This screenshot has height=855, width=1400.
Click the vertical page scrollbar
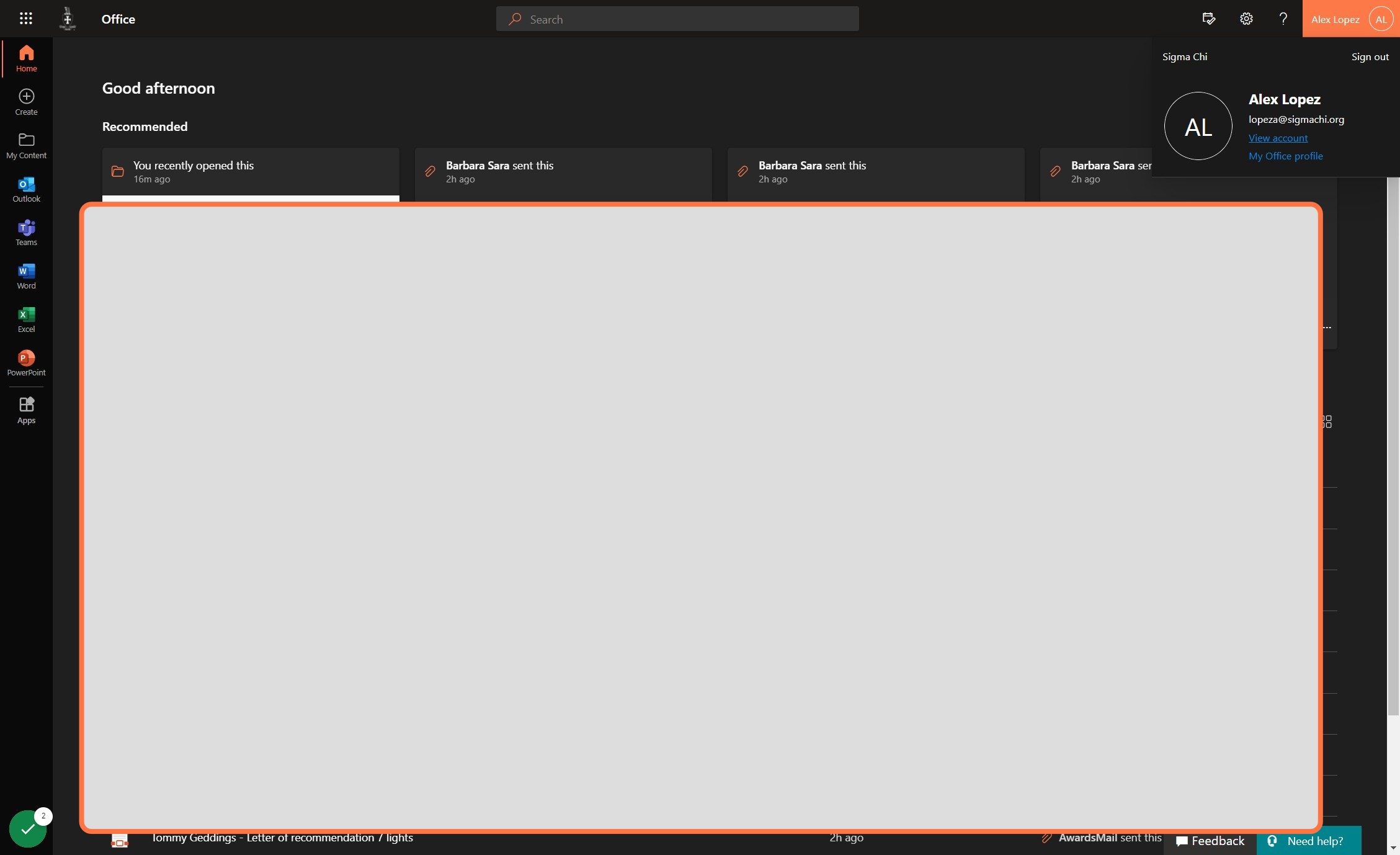[x=1393, y=445]
